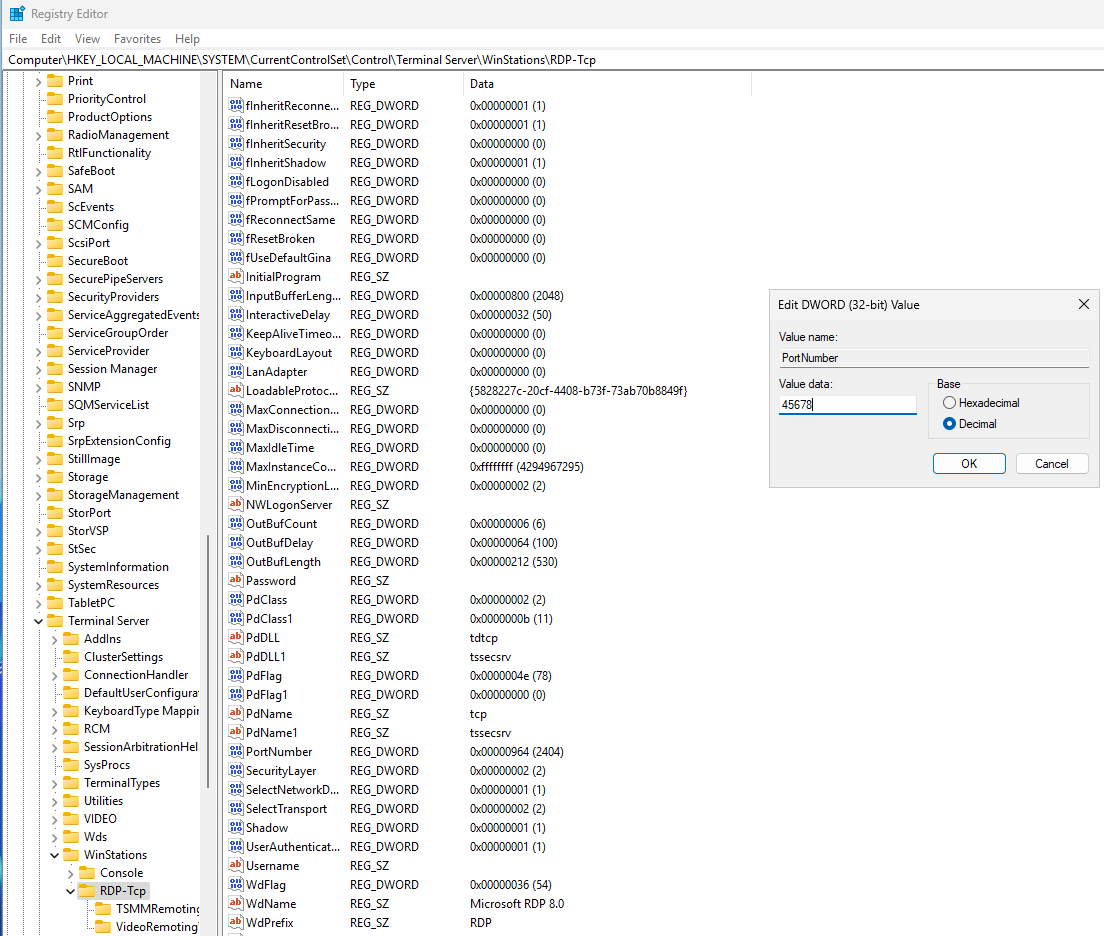Select the Decimal base radio button
This screenshot has width=1104, height=936.
949,424
